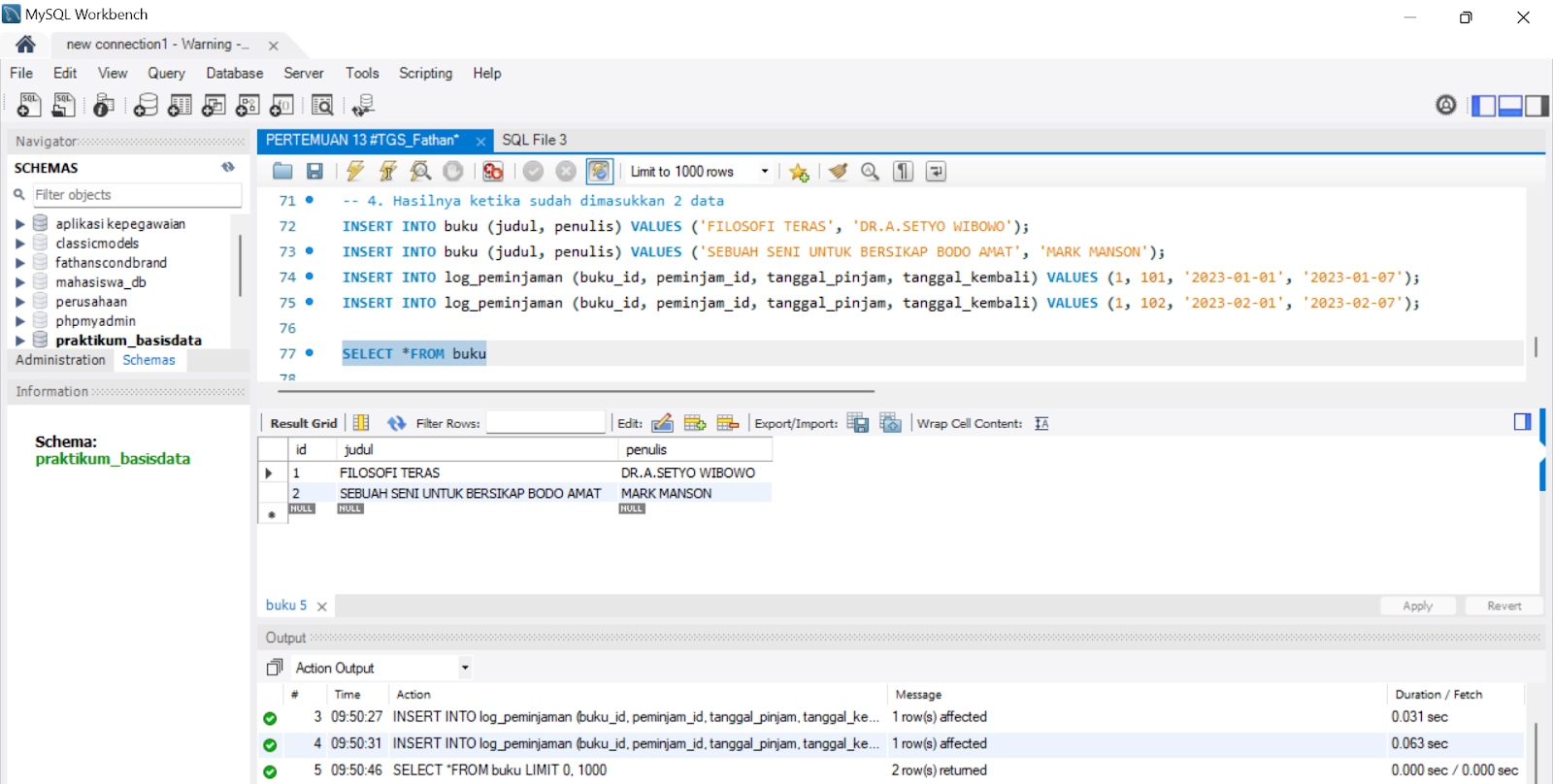This screenshot has height=784, width=1553.
Task: Toggle invisible characters pilcrow icon
Action: pos(903,172)
